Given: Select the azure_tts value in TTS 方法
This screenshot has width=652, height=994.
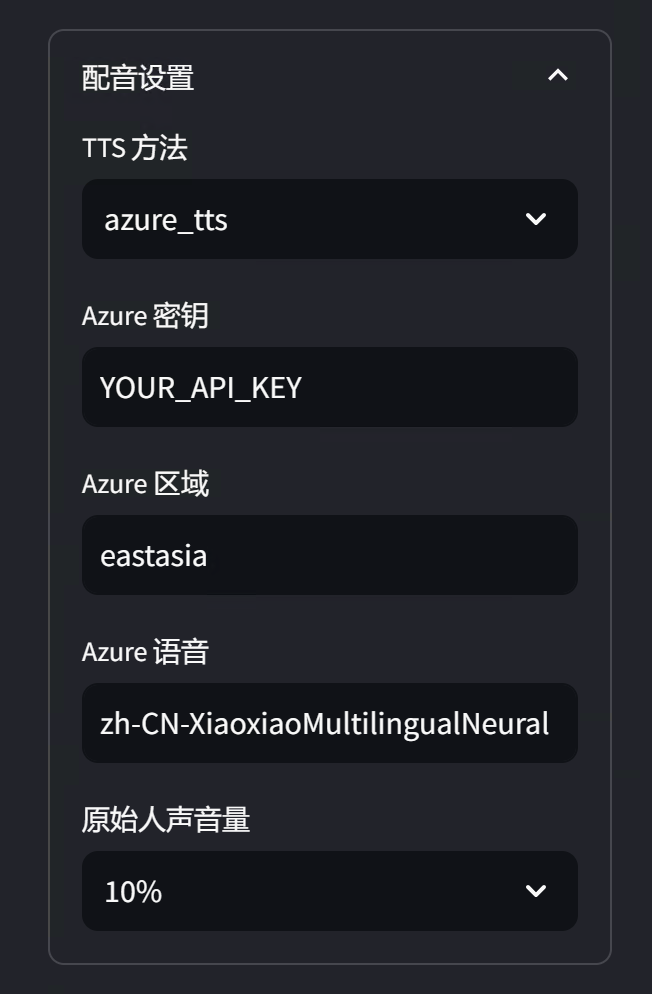Looking at the screenshot, I should coord(166,220).
